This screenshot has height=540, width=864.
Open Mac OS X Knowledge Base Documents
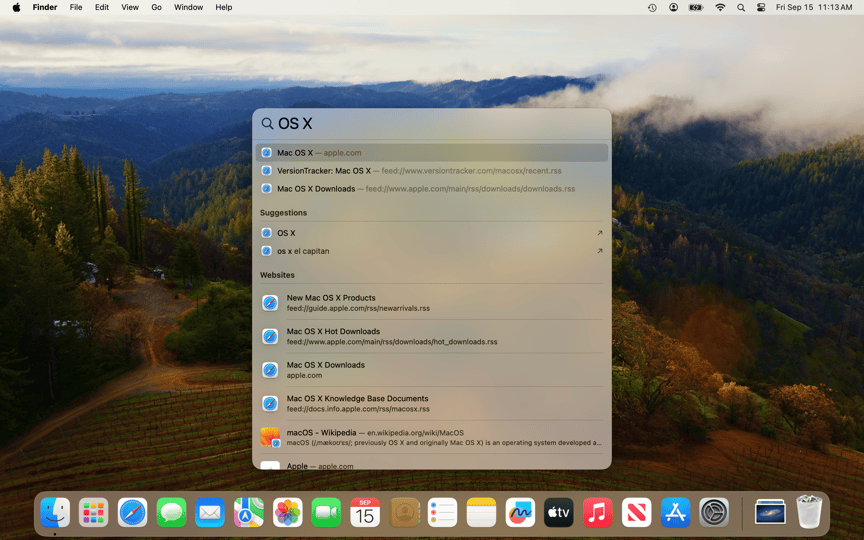pos(432,403)
